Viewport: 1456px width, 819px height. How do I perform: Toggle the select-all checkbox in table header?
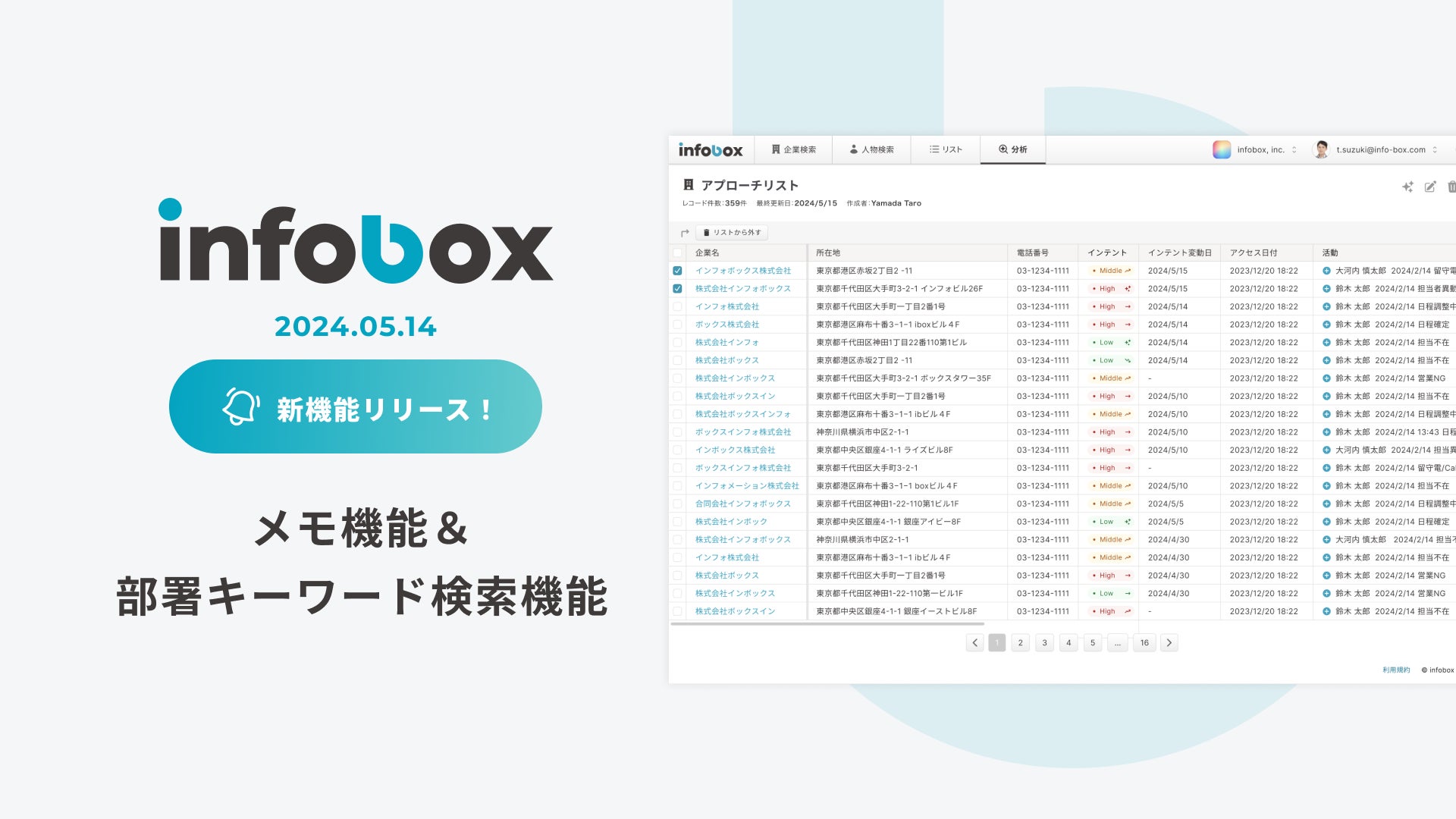click(x=677, y=253)
